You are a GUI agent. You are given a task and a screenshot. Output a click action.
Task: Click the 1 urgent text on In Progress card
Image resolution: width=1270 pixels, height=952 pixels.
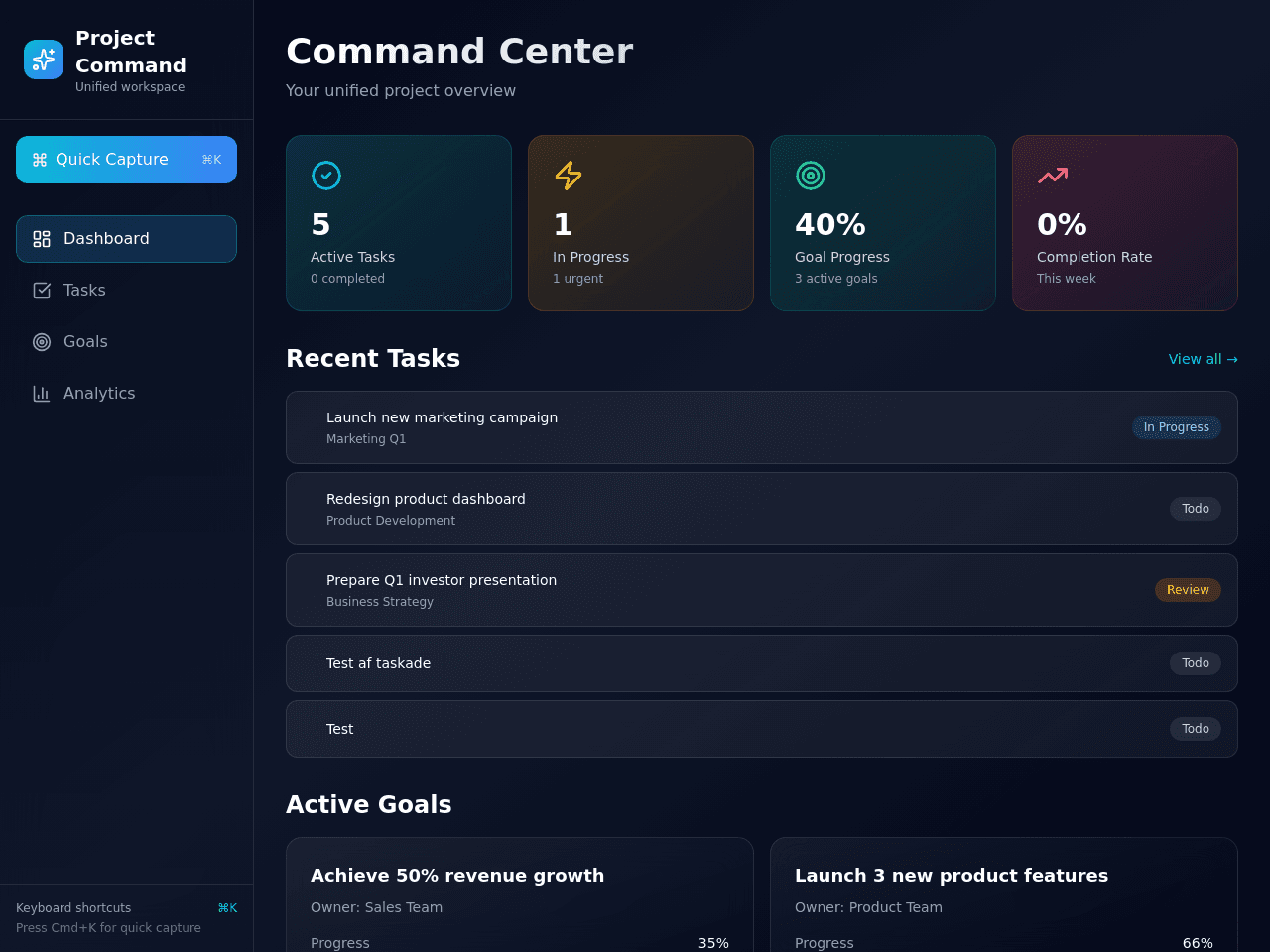coord(577,279)
